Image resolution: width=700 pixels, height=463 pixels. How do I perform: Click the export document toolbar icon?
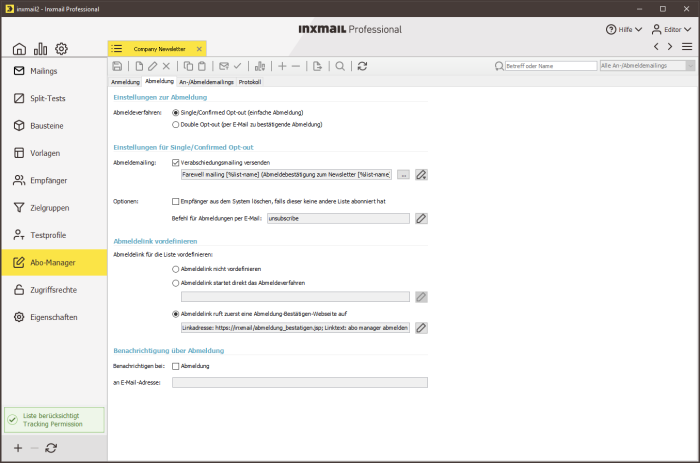tap(317, 66)
